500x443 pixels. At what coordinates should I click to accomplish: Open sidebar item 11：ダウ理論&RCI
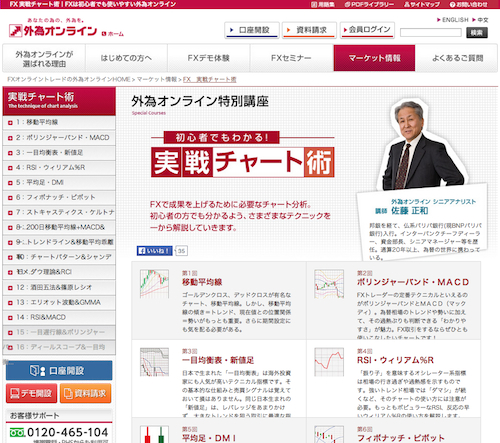click(59, 272)
